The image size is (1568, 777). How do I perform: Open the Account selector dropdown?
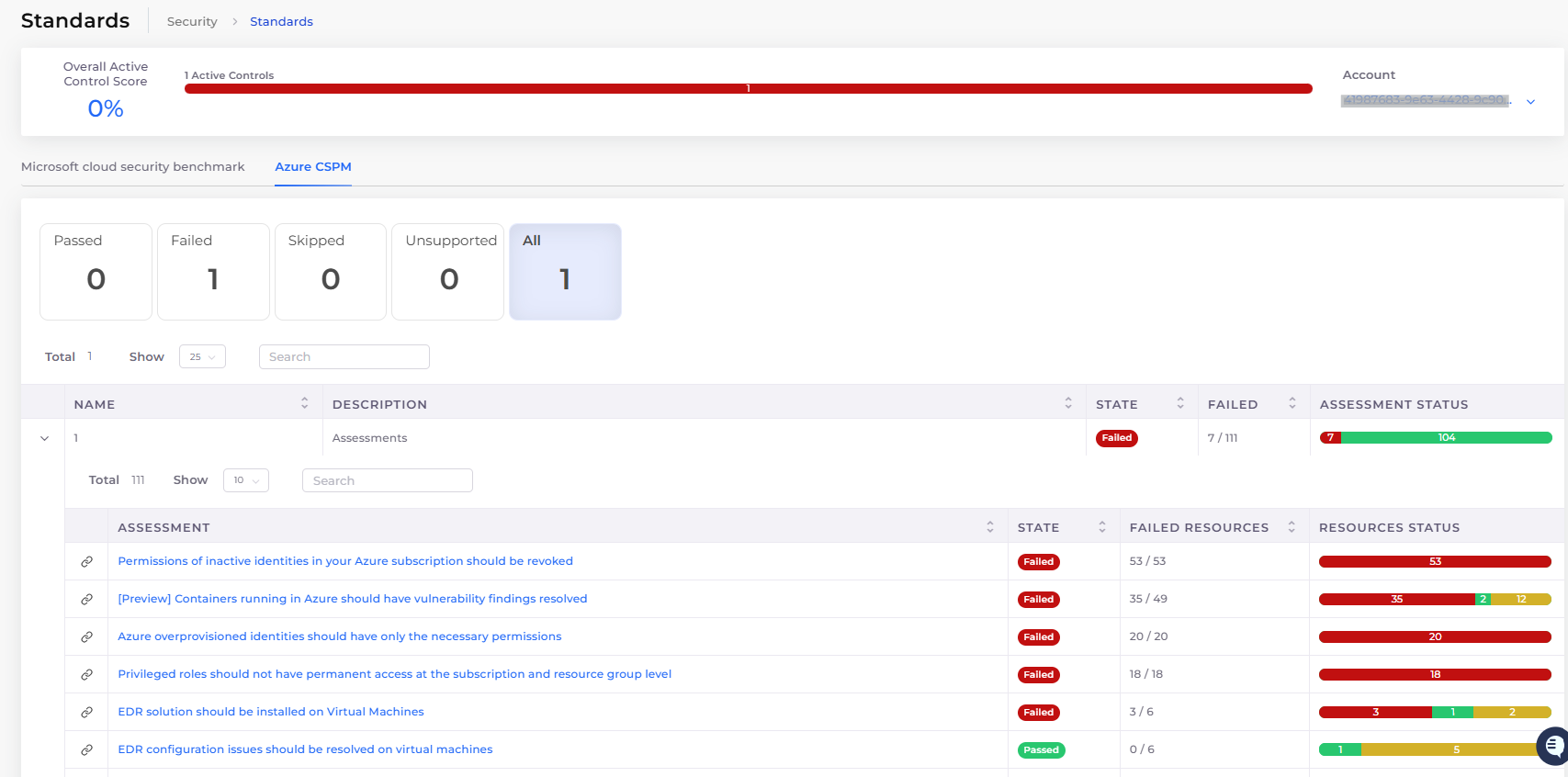pyautogui.click(x=1530, y=101)
